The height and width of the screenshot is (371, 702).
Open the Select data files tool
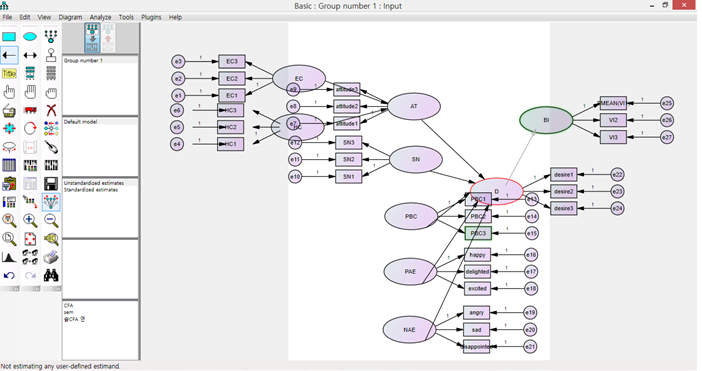[9, 166]
